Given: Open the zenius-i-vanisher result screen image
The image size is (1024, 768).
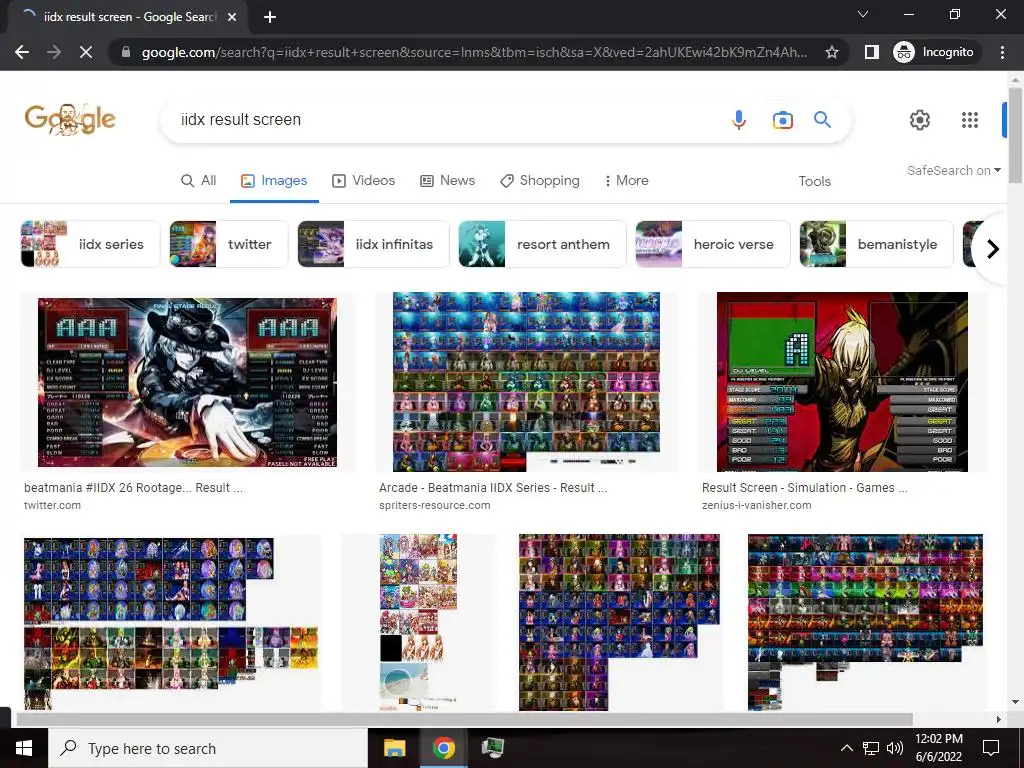Looking at the screenshot, I should (842, 382).
